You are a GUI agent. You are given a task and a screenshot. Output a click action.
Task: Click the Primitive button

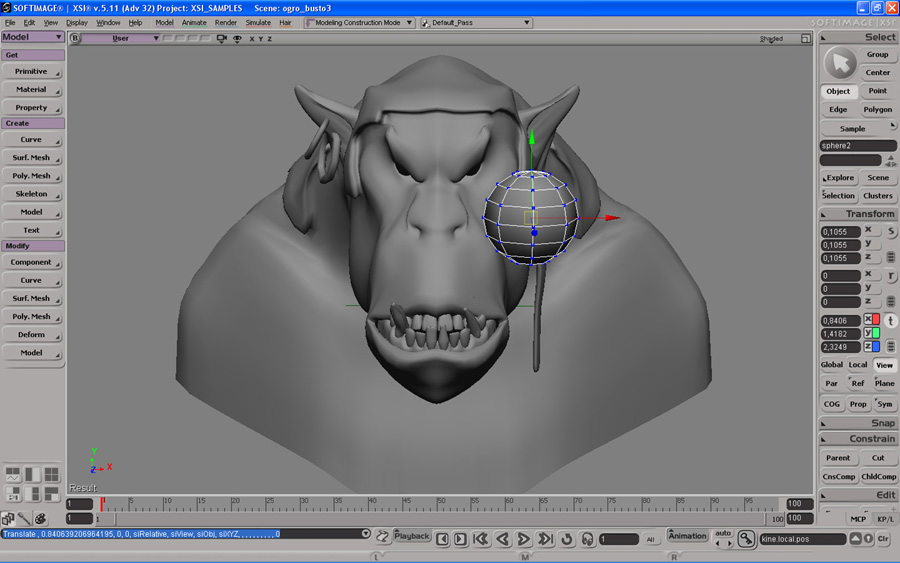[x=32, y=72]
